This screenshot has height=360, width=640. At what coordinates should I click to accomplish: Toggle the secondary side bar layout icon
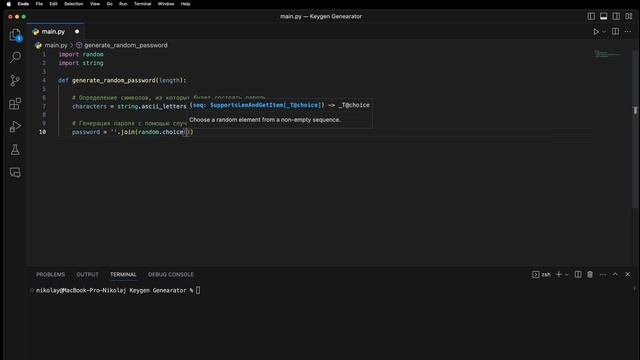coord(616,16)
